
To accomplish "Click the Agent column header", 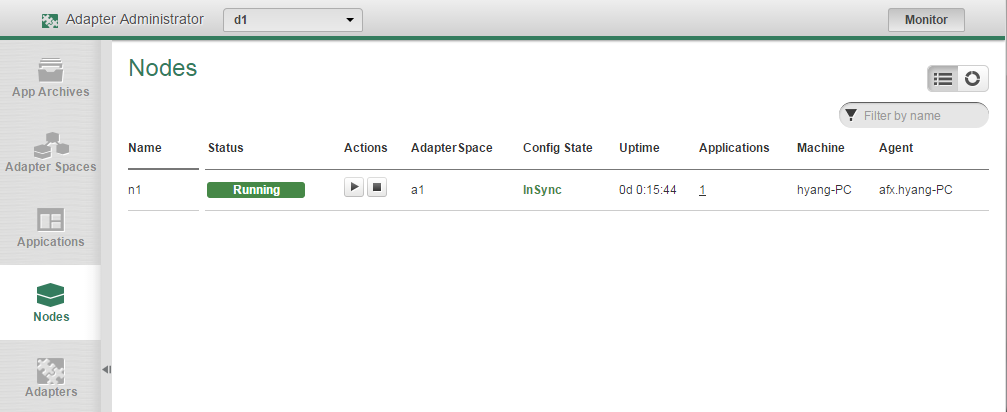I will click(896, 148).
